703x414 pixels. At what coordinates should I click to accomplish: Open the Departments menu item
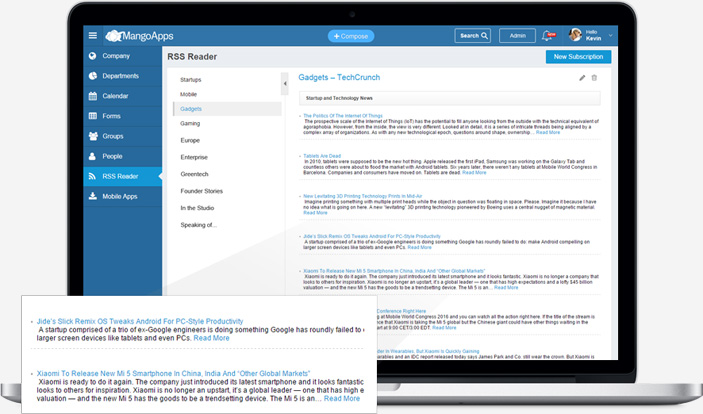122,76
